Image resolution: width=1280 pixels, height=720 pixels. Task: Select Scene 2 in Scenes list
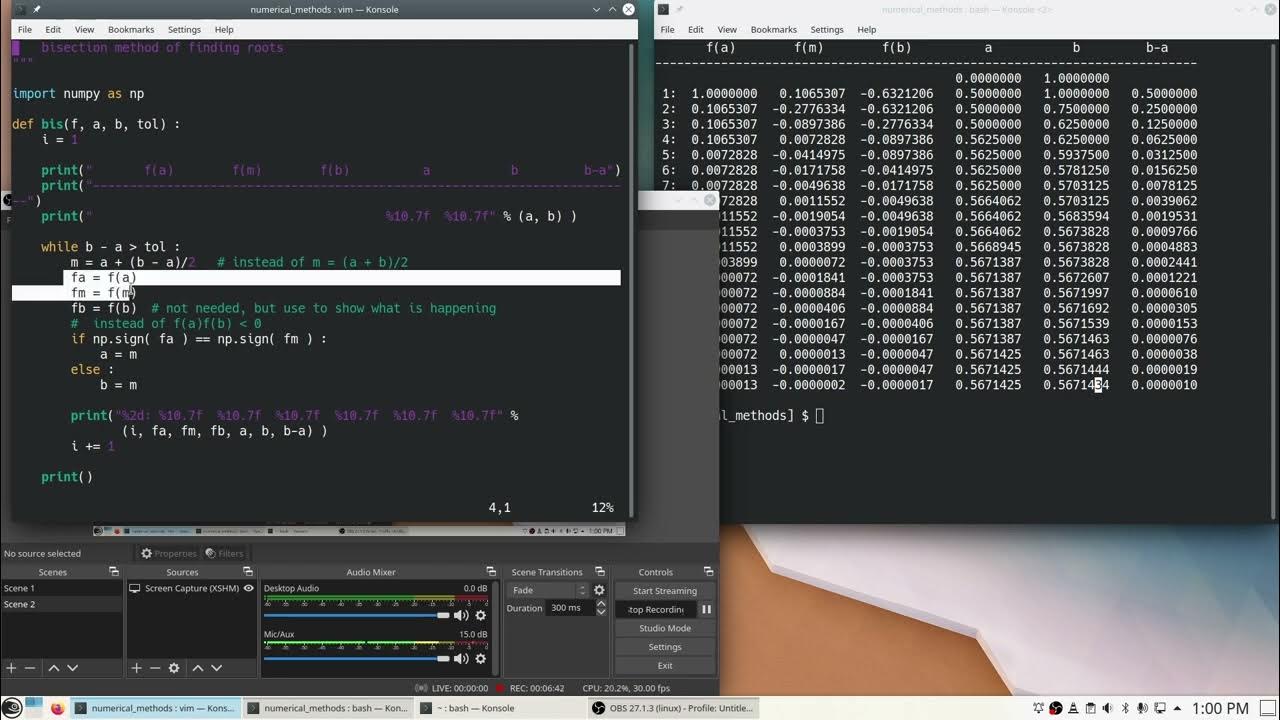[x=62, y=604]
